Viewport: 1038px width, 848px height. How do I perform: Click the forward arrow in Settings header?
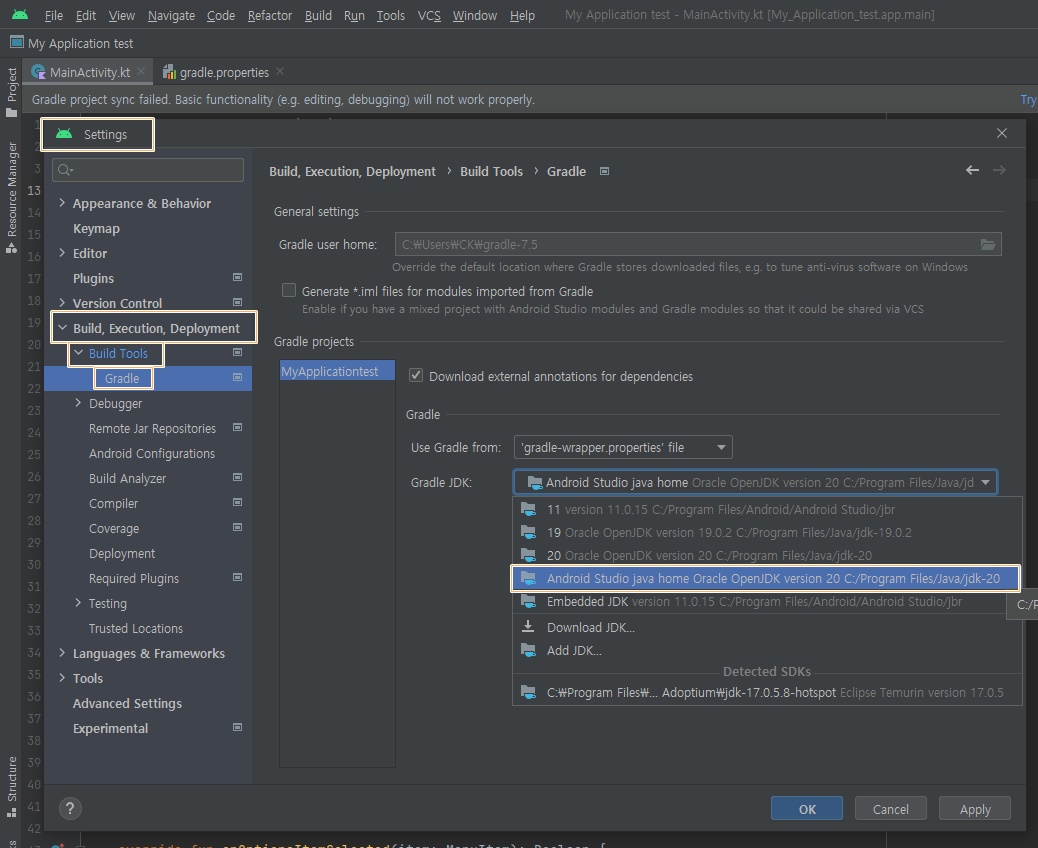pos(999,170)
